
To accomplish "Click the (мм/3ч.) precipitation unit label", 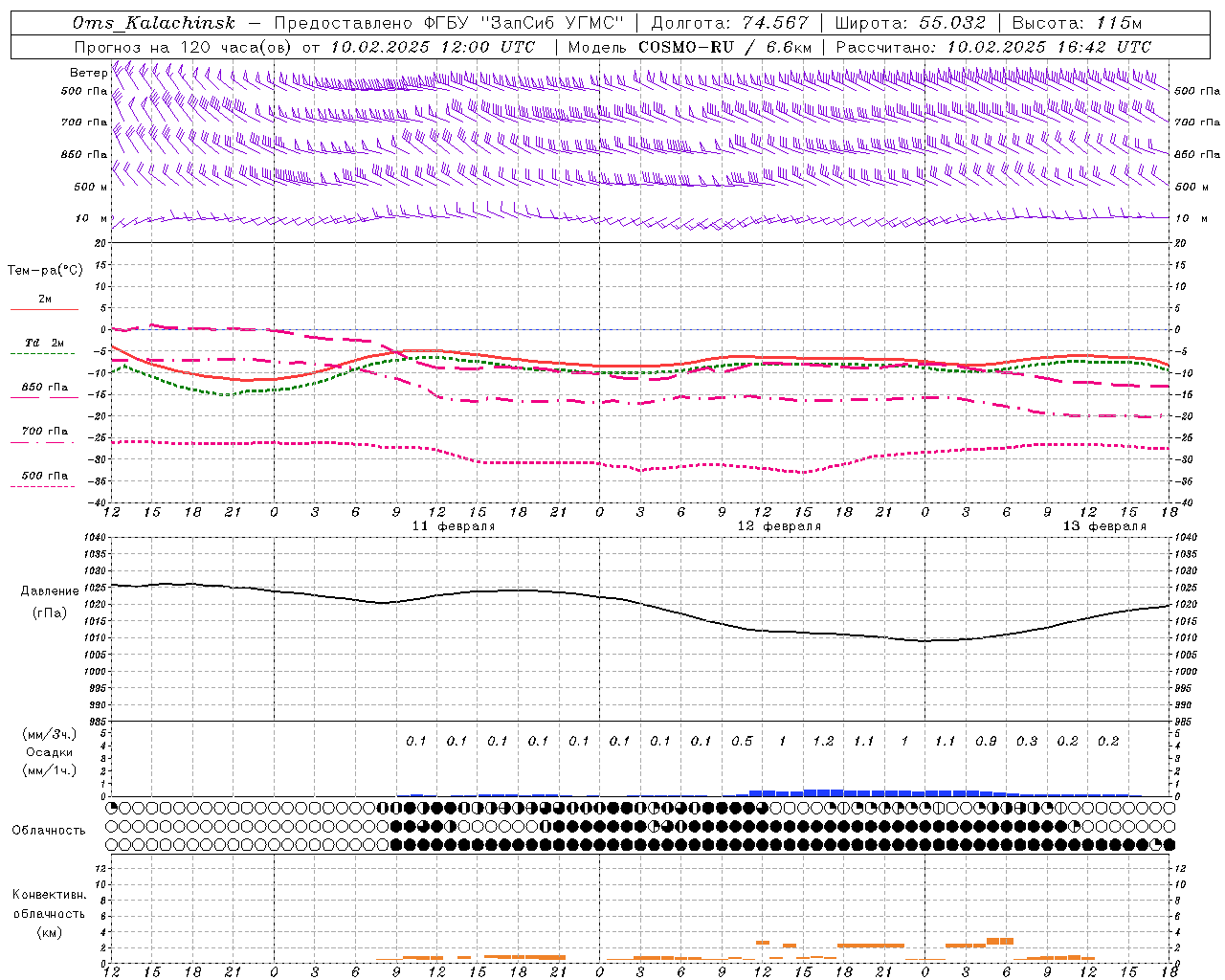I will tap(50, 734).
